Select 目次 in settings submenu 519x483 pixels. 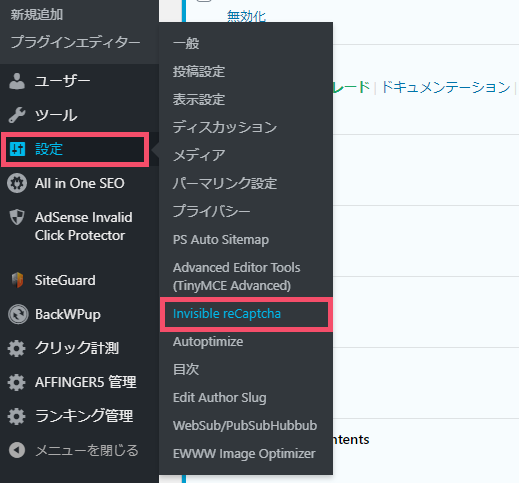tap(186, 369)
